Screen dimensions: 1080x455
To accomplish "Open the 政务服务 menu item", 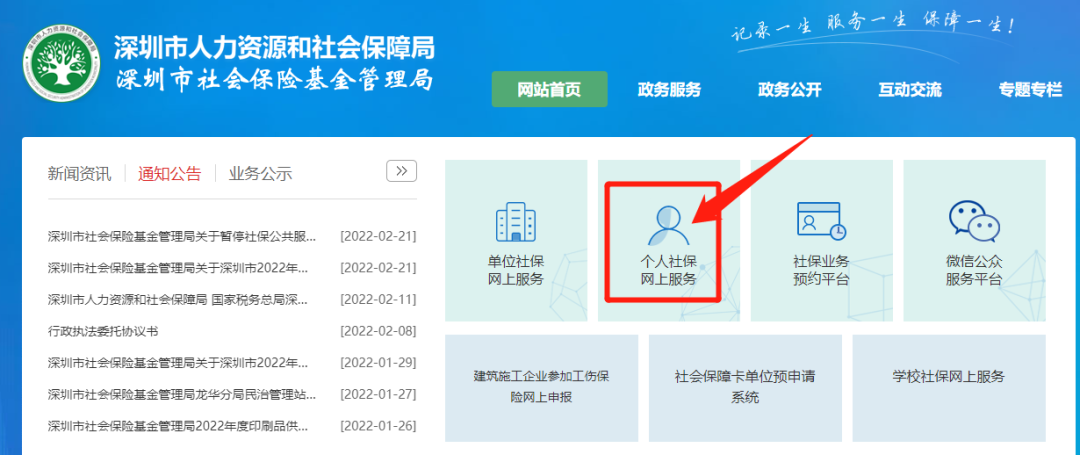I will (x=669, y=89).
